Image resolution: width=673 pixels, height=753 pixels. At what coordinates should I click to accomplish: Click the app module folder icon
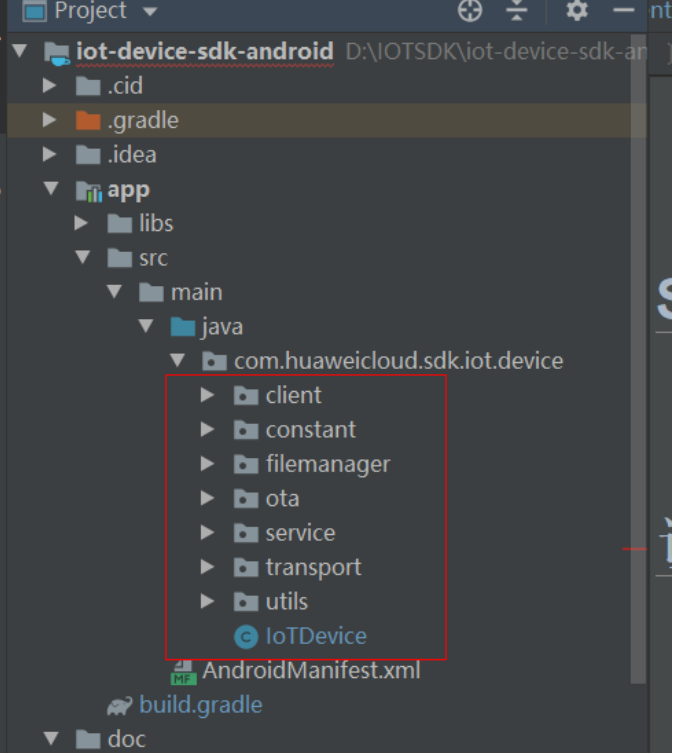tap(88, 190)
